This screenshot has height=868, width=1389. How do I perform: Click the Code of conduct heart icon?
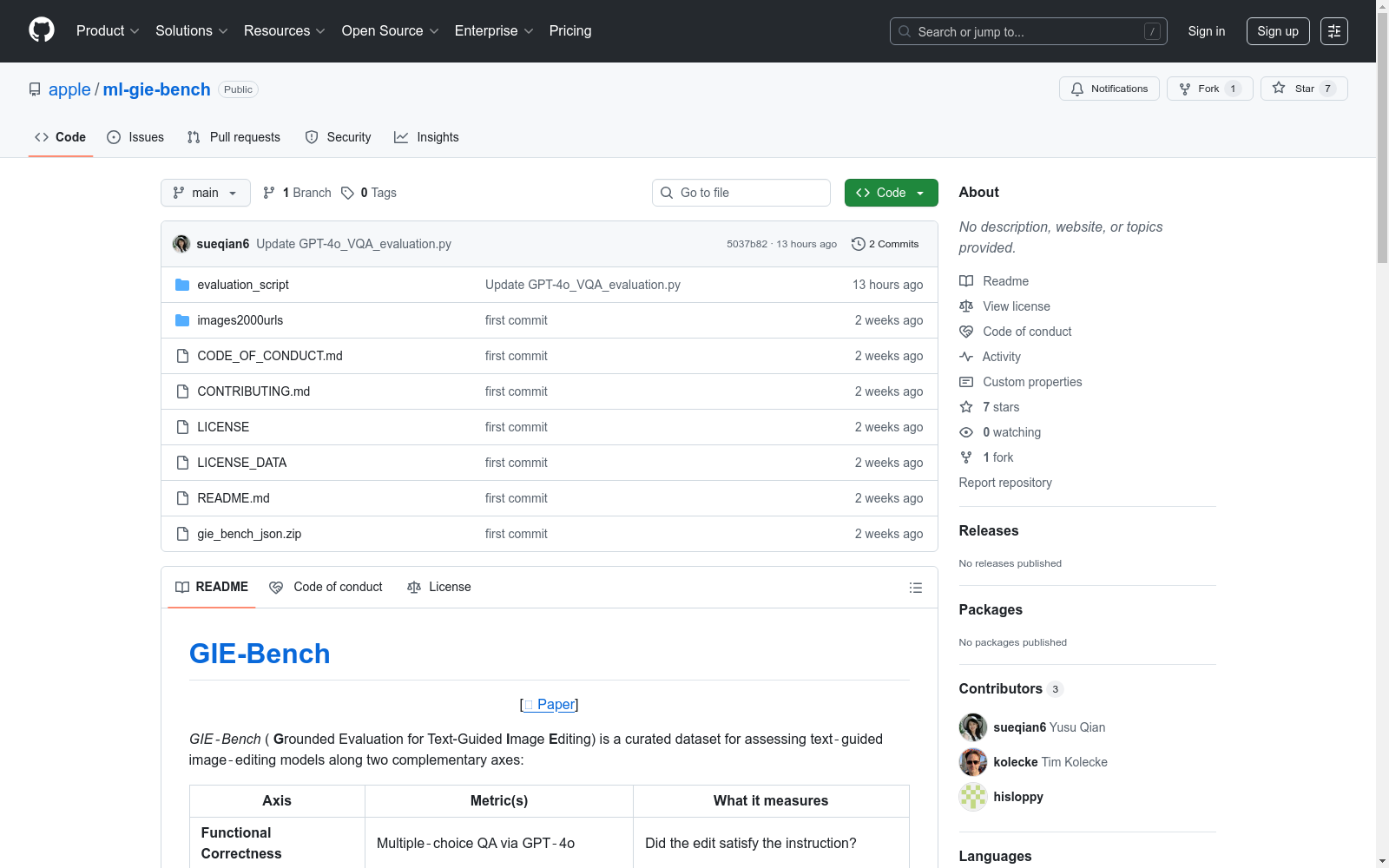(966, 332)
